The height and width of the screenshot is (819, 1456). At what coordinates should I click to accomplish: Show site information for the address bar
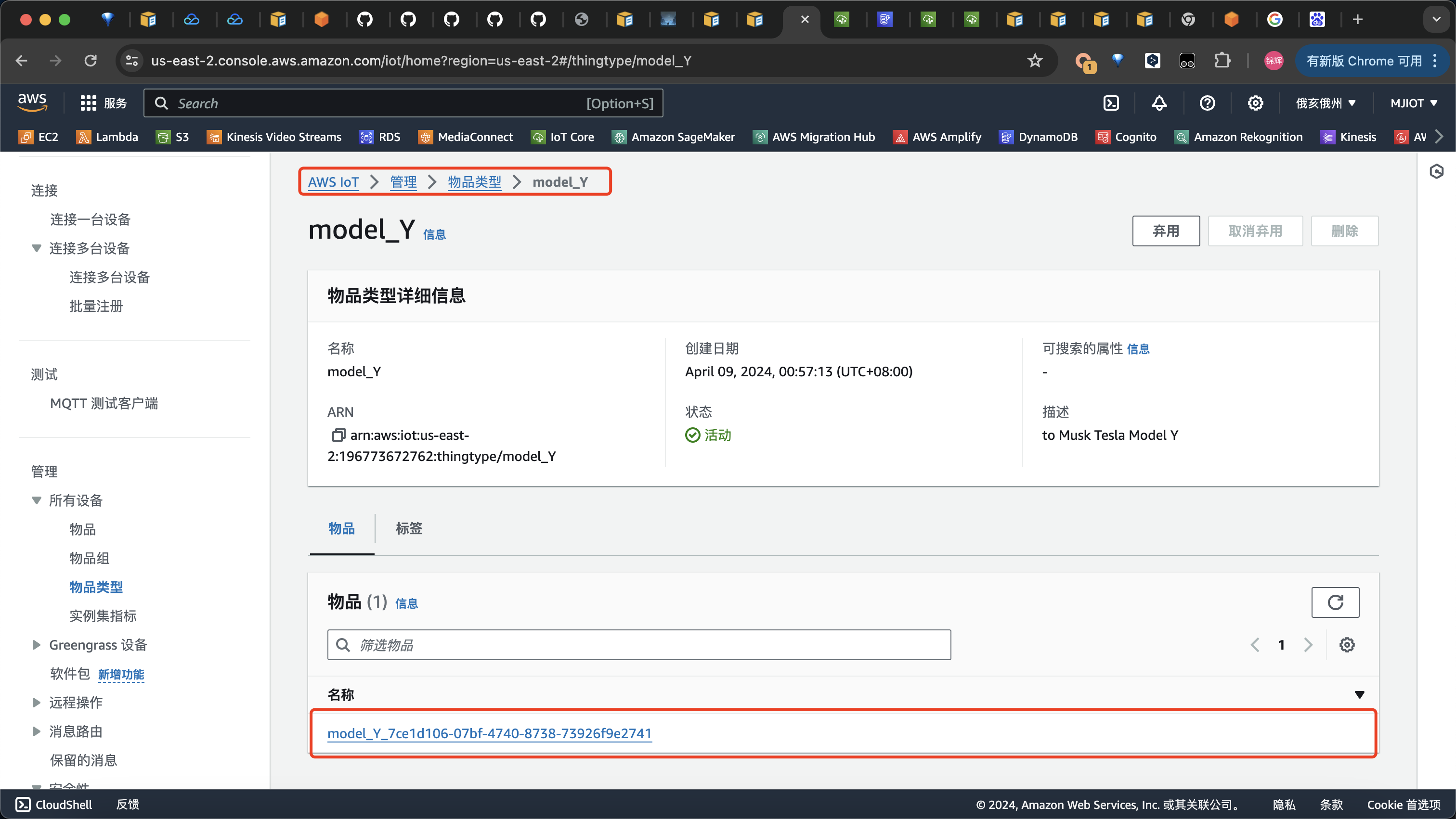click(x=132, y=61)
